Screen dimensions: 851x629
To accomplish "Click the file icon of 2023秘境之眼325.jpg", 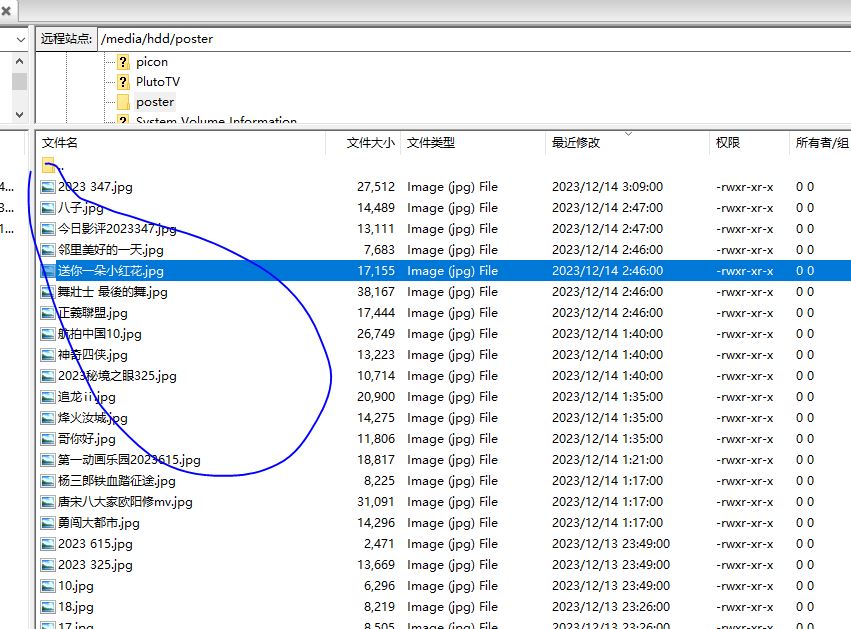I will pos(48,376).
